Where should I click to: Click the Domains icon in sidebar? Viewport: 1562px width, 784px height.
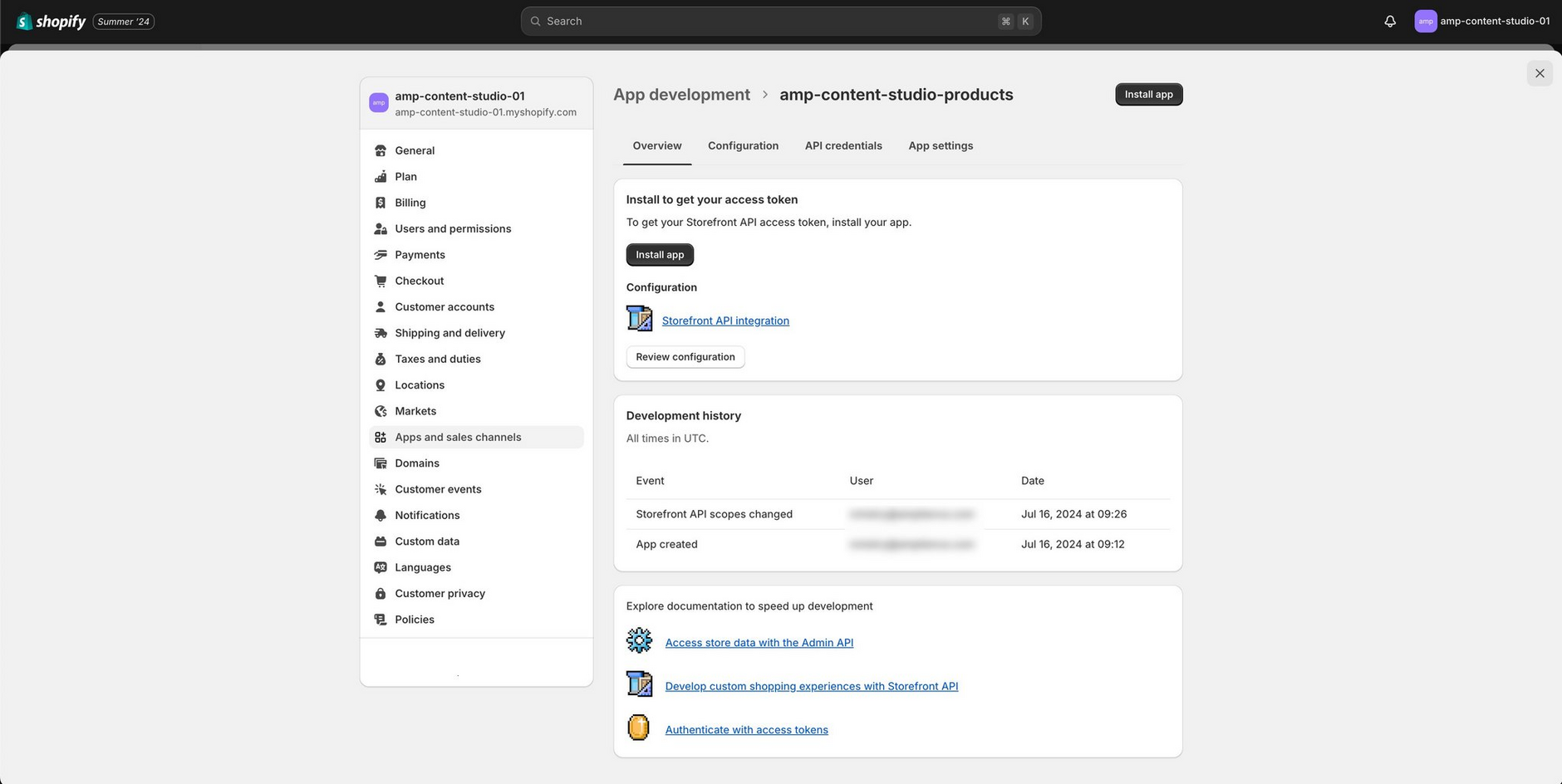click(x=381, y=463)
